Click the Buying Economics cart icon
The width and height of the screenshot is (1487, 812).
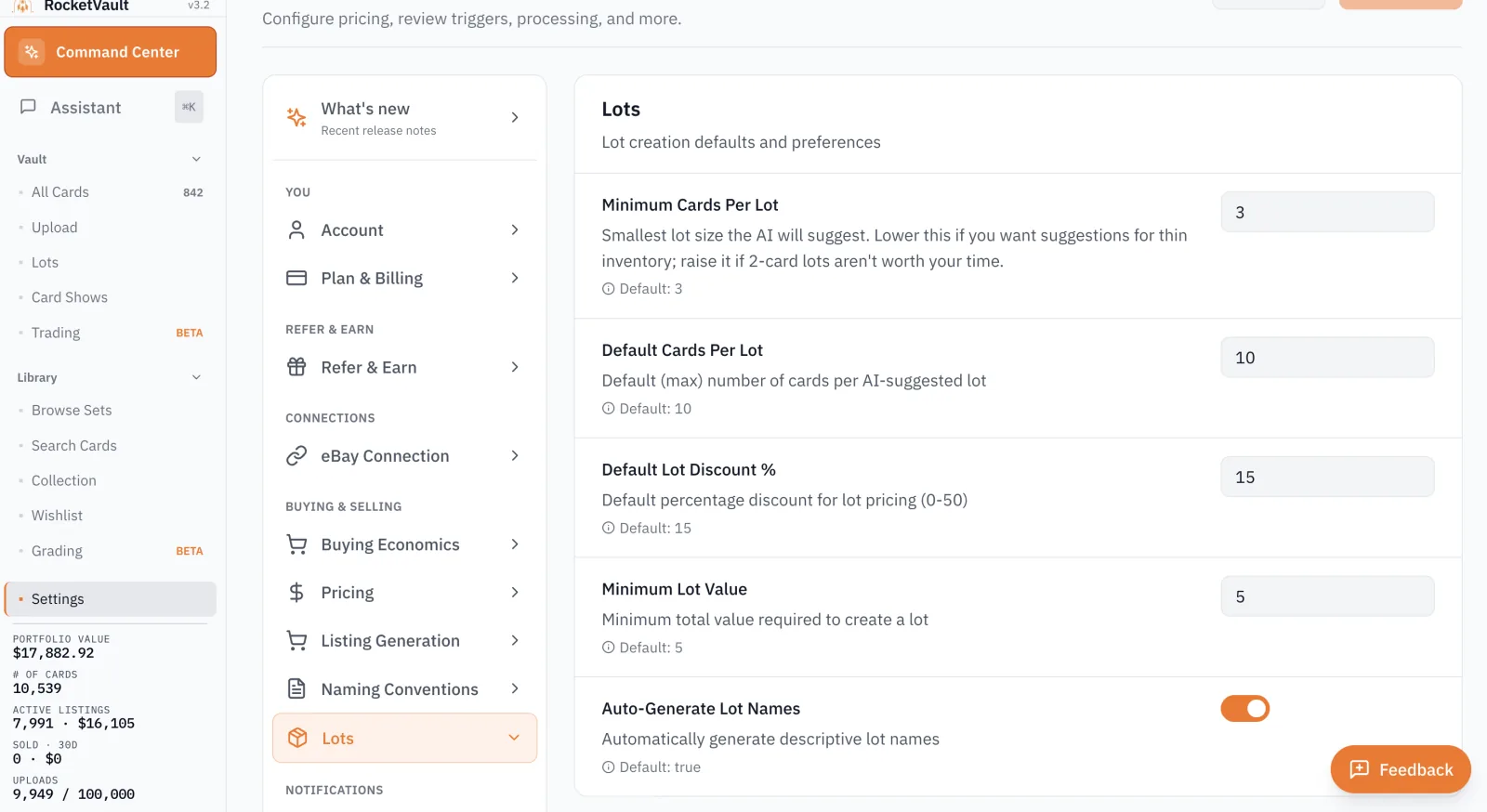(x=296, y=544)
